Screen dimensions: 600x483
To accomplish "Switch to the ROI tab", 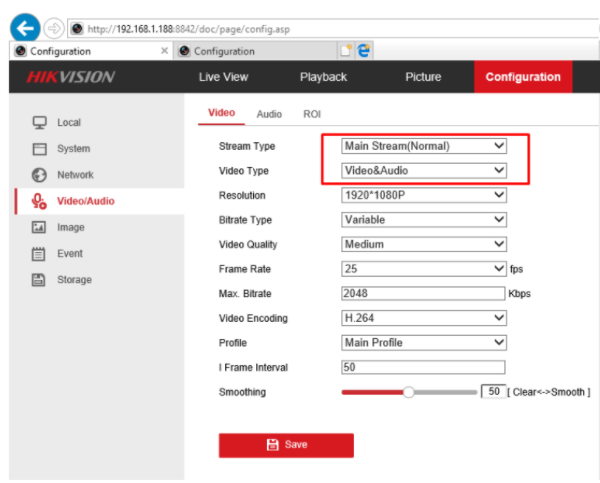I will tap(312, 115).
